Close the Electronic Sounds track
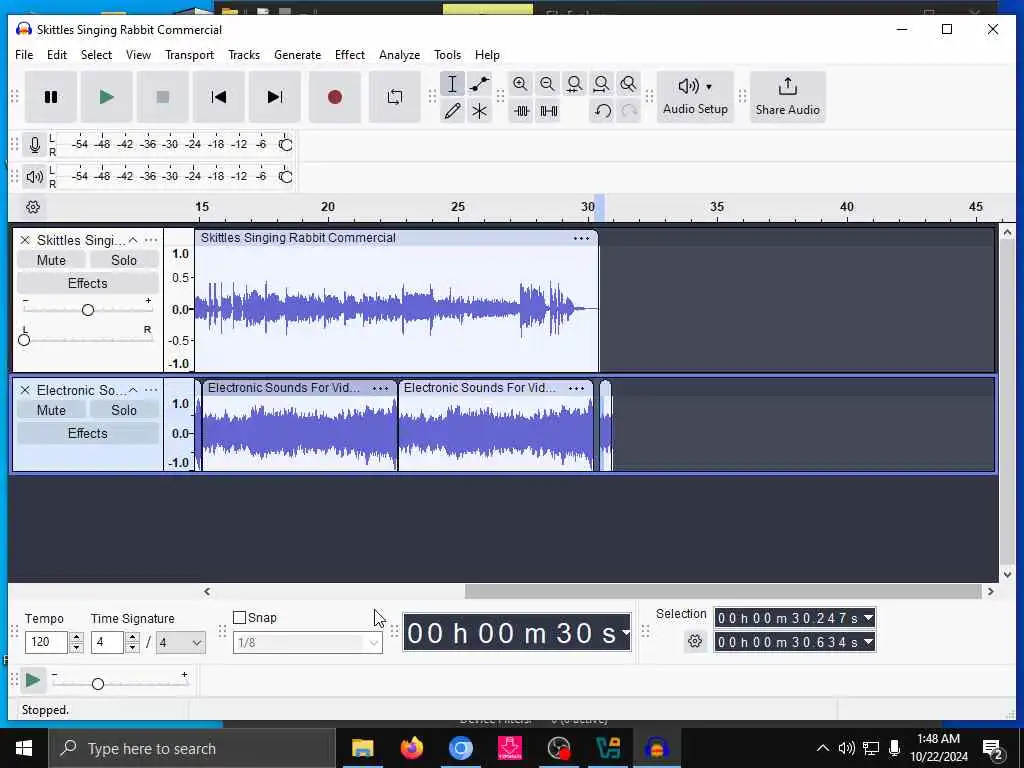 25,390
